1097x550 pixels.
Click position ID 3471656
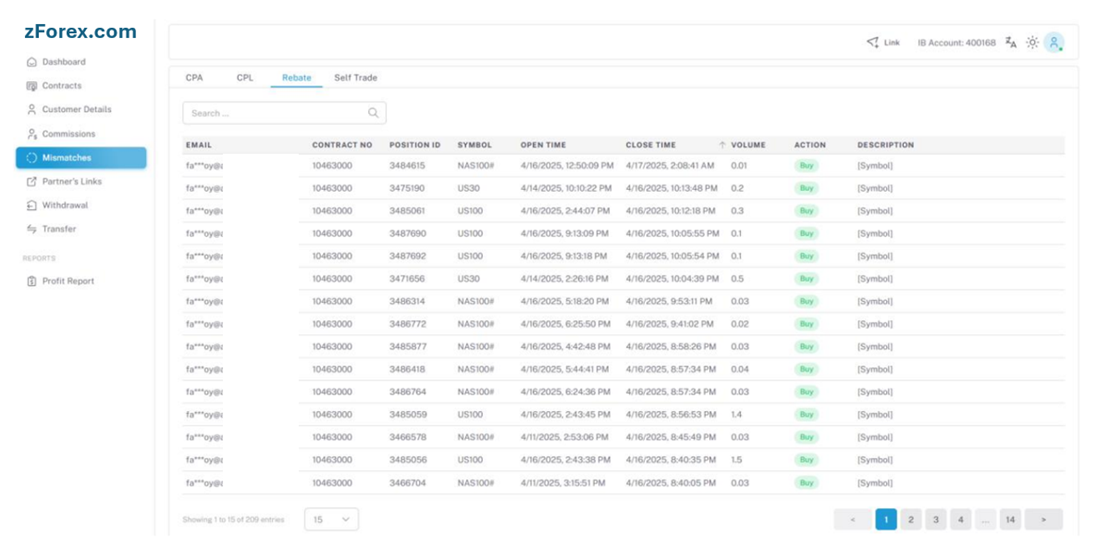(x=407, y=278)
